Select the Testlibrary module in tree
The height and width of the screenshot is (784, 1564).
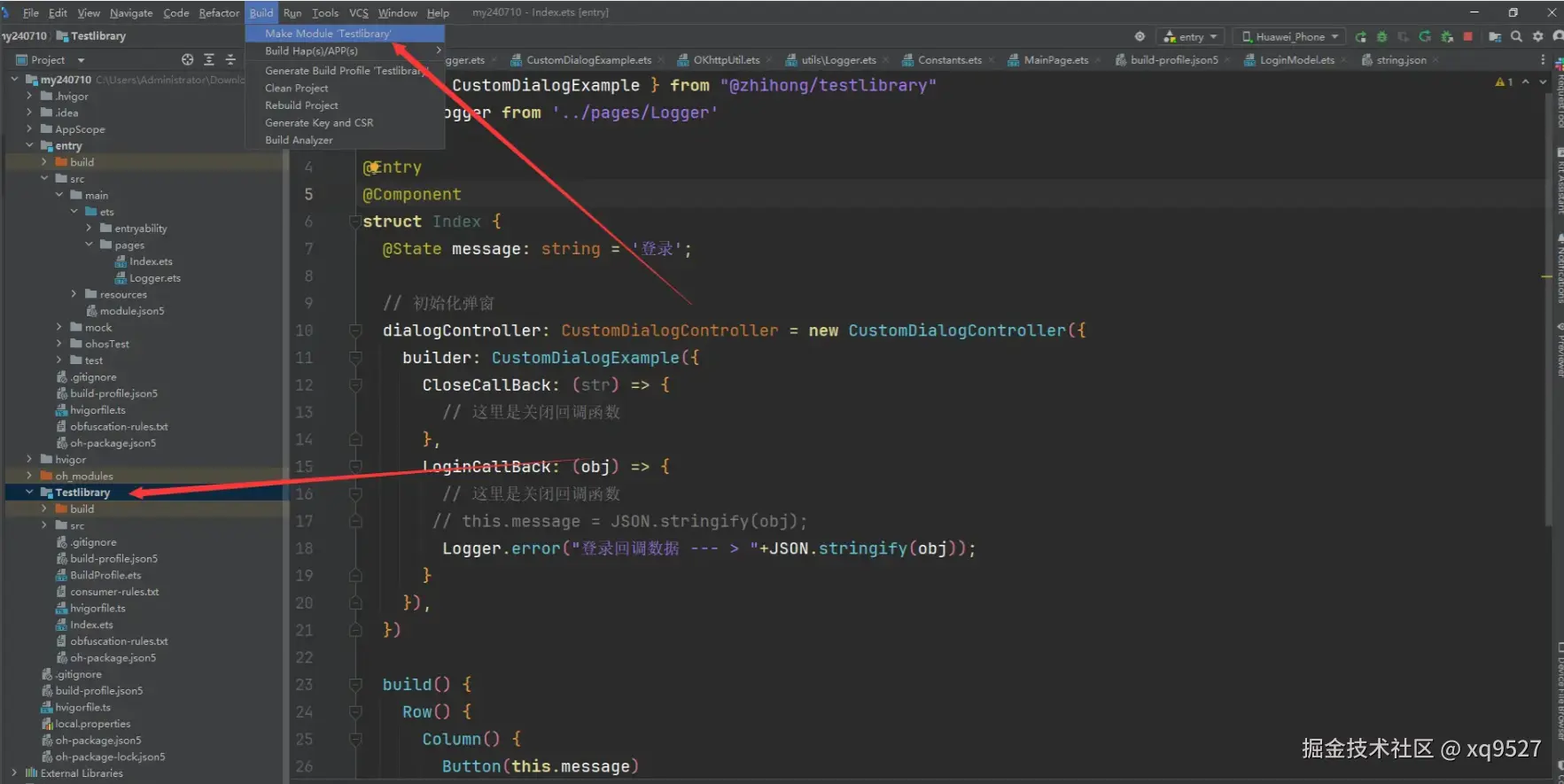pos(82,493)
